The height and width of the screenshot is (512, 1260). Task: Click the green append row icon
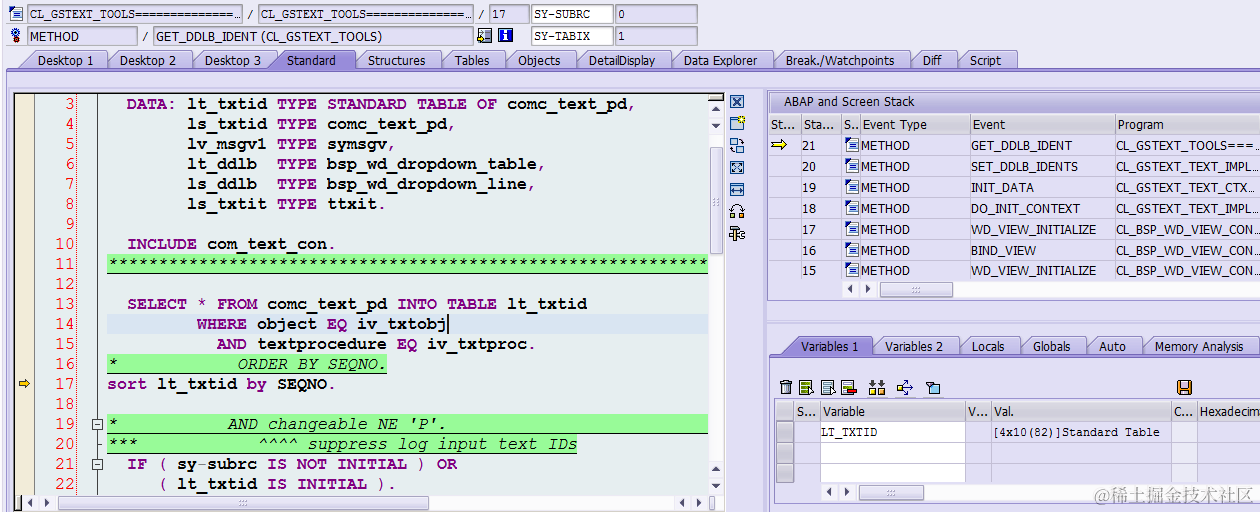point(806,387)
